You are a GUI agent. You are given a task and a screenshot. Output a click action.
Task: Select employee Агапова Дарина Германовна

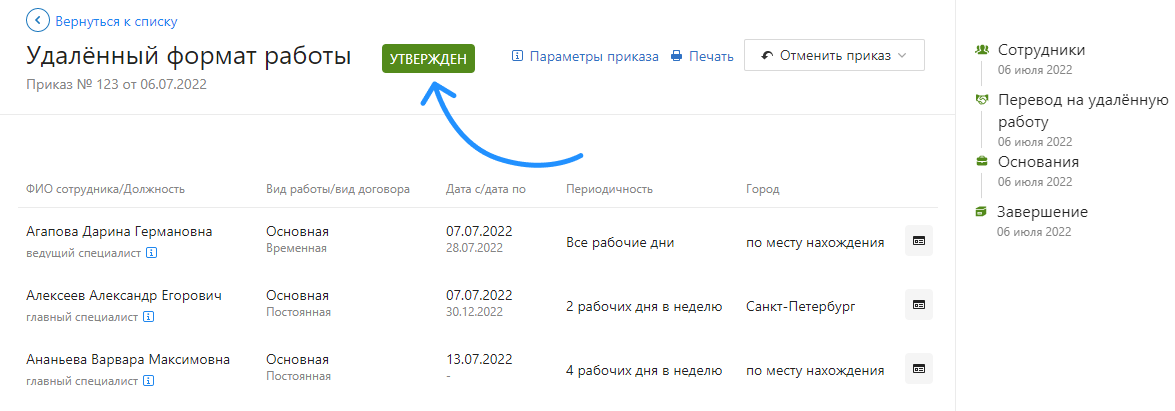(x=119, y=232)
